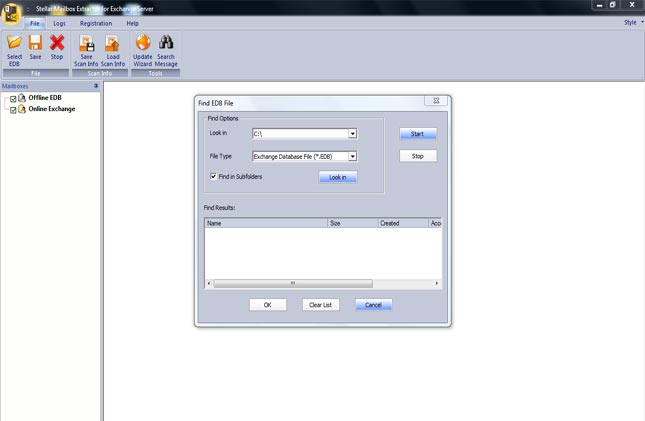Click the Look in browse button
The image size is (645, 421).
(x=338, y=177)
